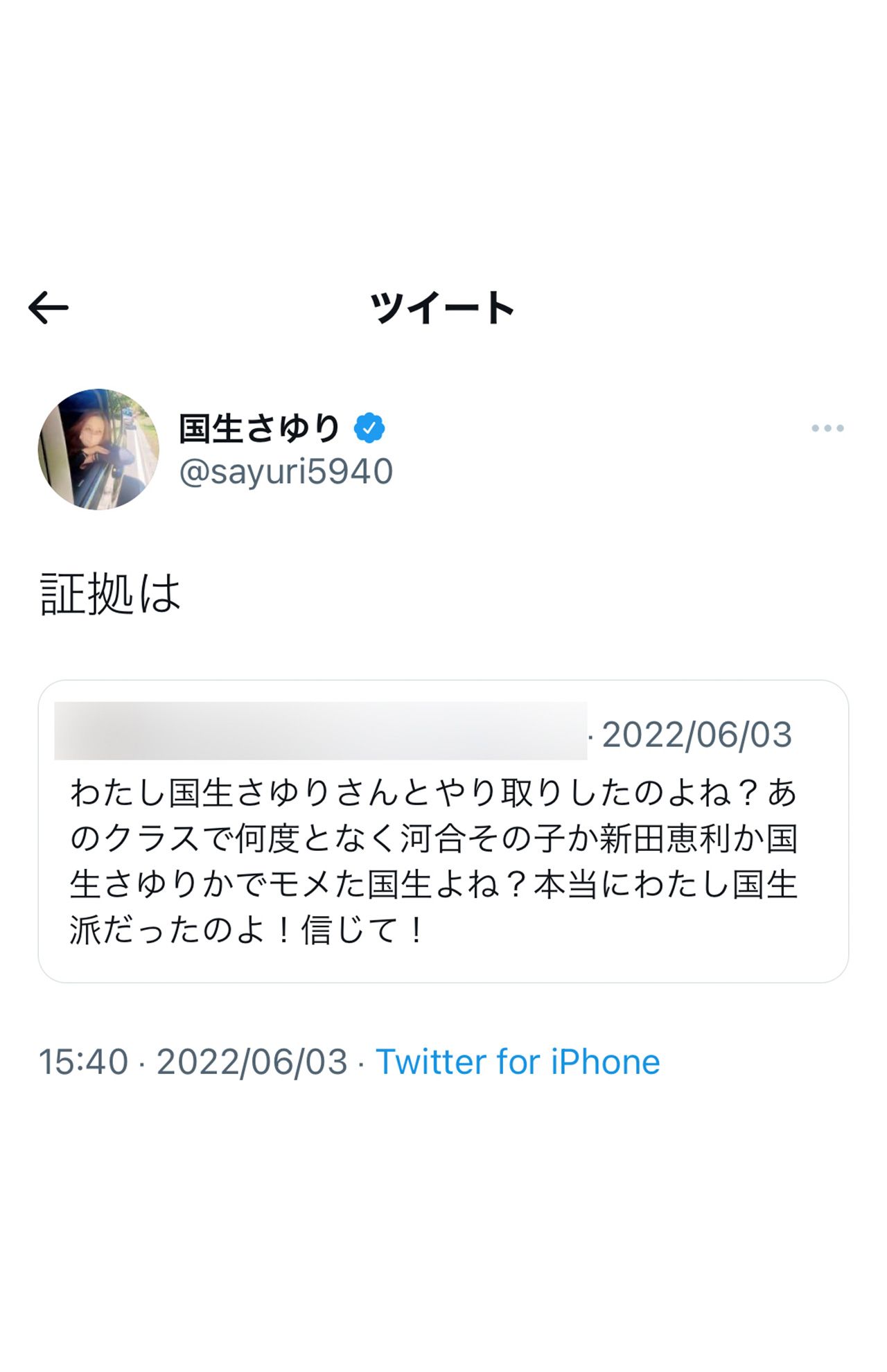Click the header bar at the top
Image resolution: width=887 pixels, height=1372 pixels.
click(x=624, y=308)
